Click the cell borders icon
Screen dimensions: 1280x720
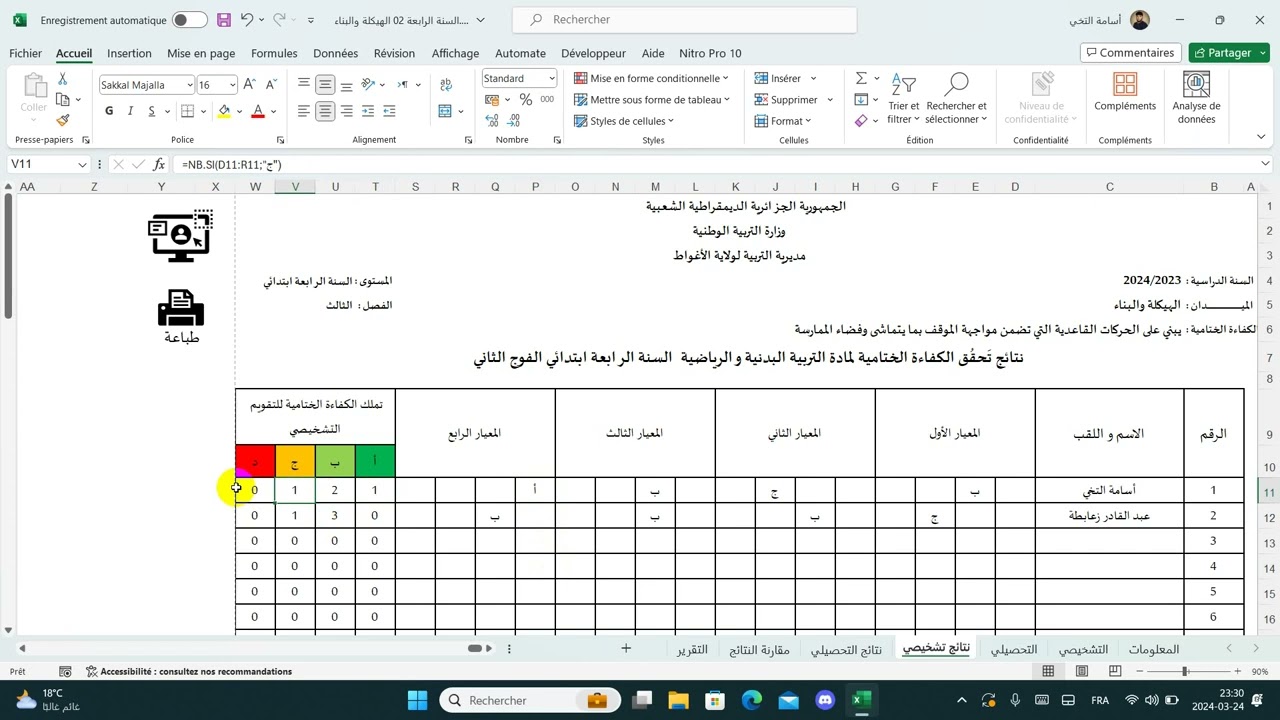[x=187, y=111]
